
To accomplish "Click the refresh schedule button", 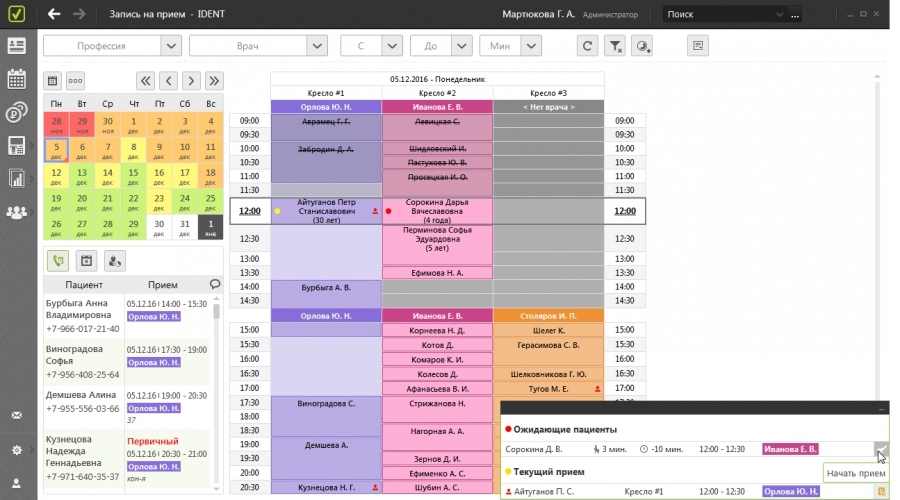I will pos(589,46).
